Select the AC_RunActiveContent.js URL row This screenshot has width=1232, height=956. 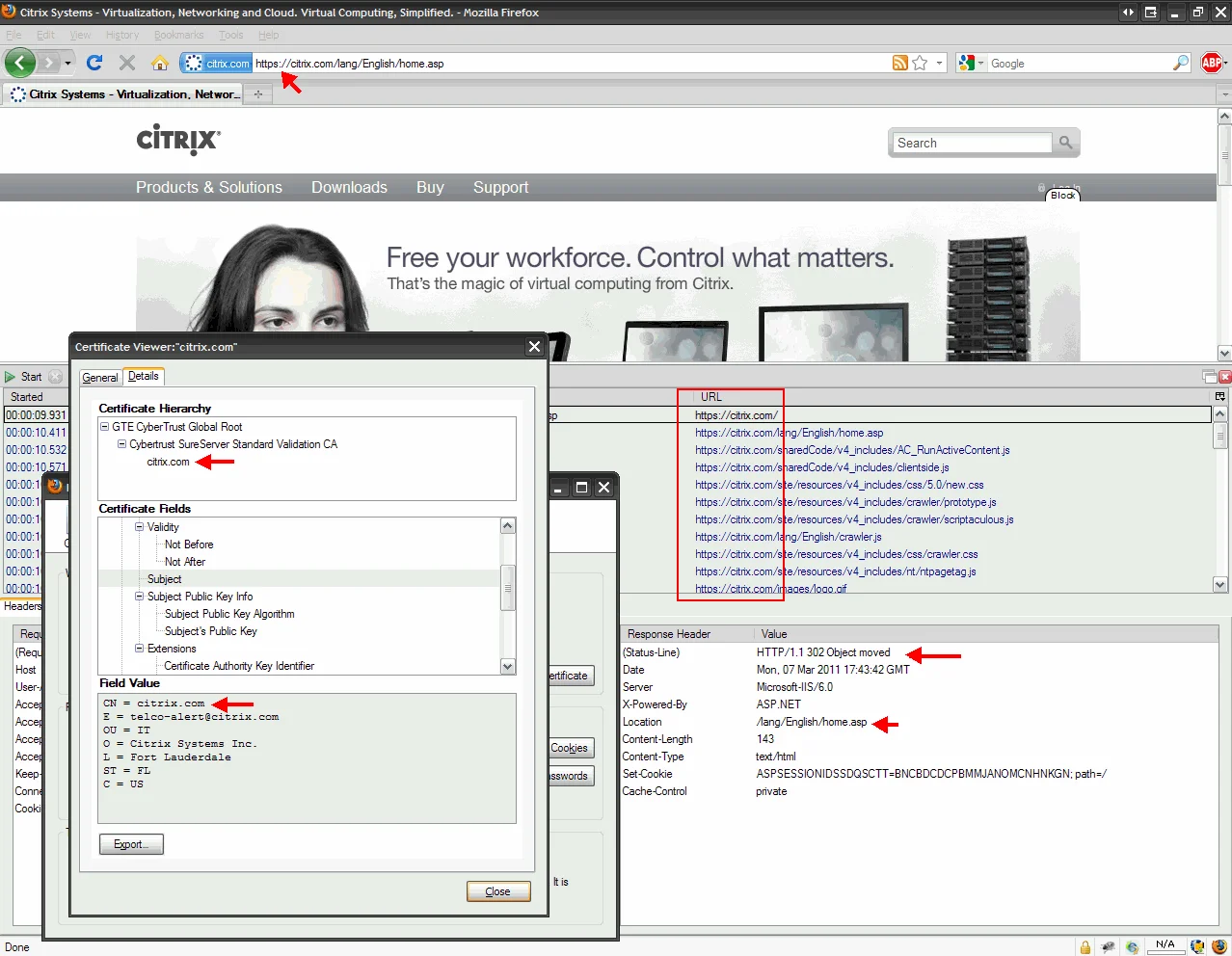(852, 450)
